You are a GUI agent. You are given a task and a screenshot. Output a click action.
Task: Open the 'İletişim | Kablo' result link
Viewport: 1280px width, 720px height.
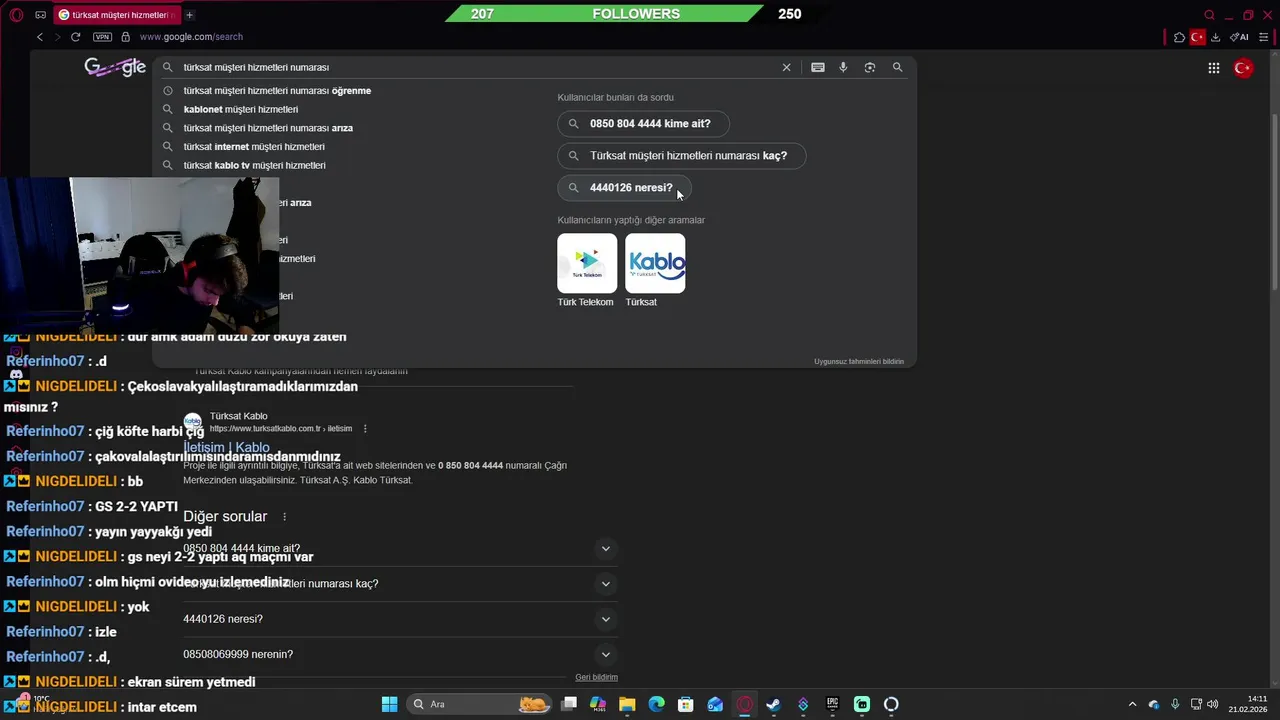click(227, 448)
